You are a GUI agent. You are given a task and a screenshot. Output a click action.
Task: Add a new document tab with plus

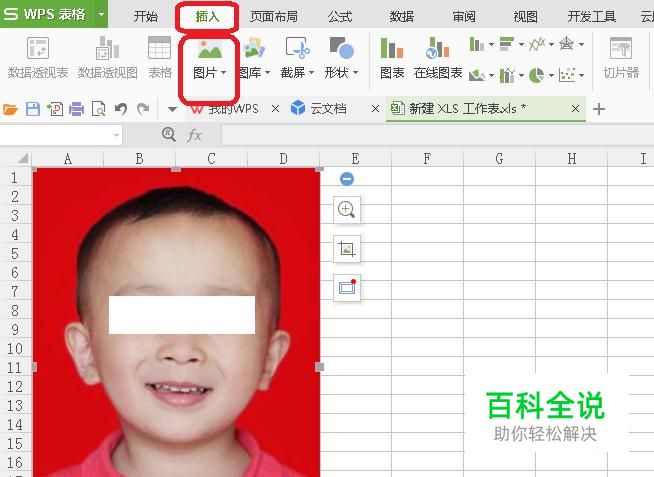(599, 109)
